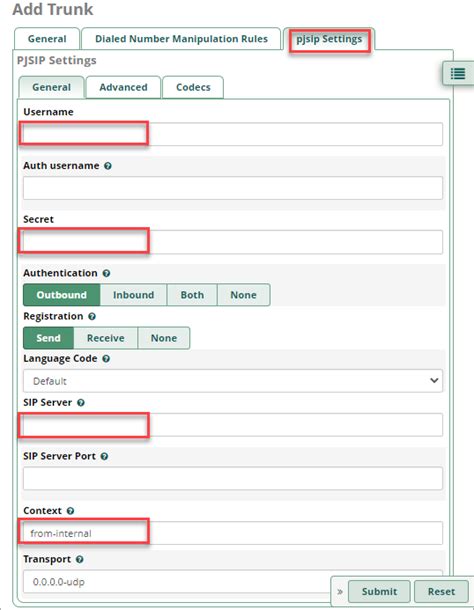
Task: Set Registration to Send
Action: click(48, 338)
